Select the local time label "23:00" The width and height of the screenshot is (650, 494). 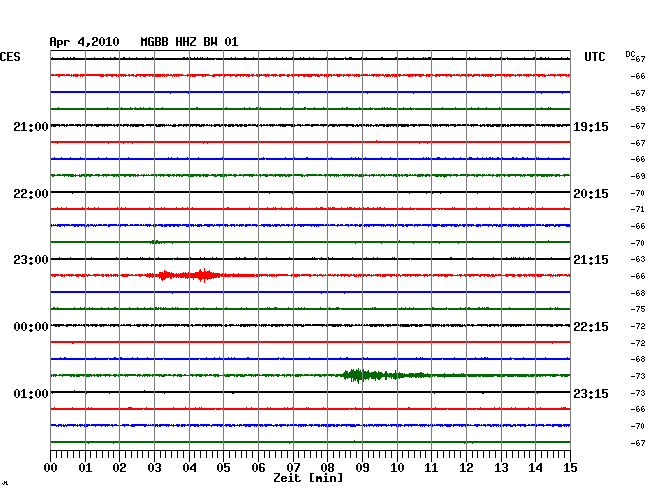click(x=31, y=260)
